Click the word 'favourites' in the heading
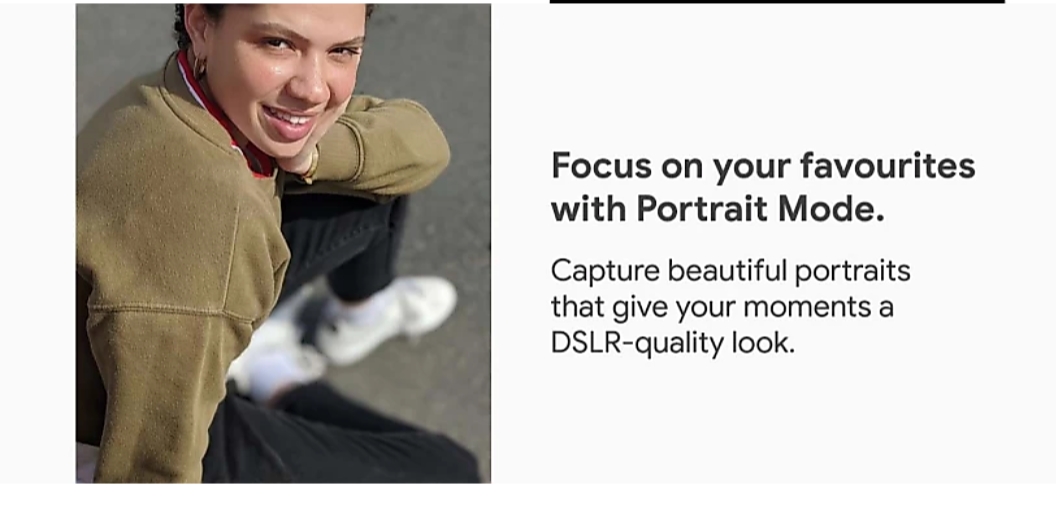Screen dimensions: 1056x528 (x=888, y=166)
